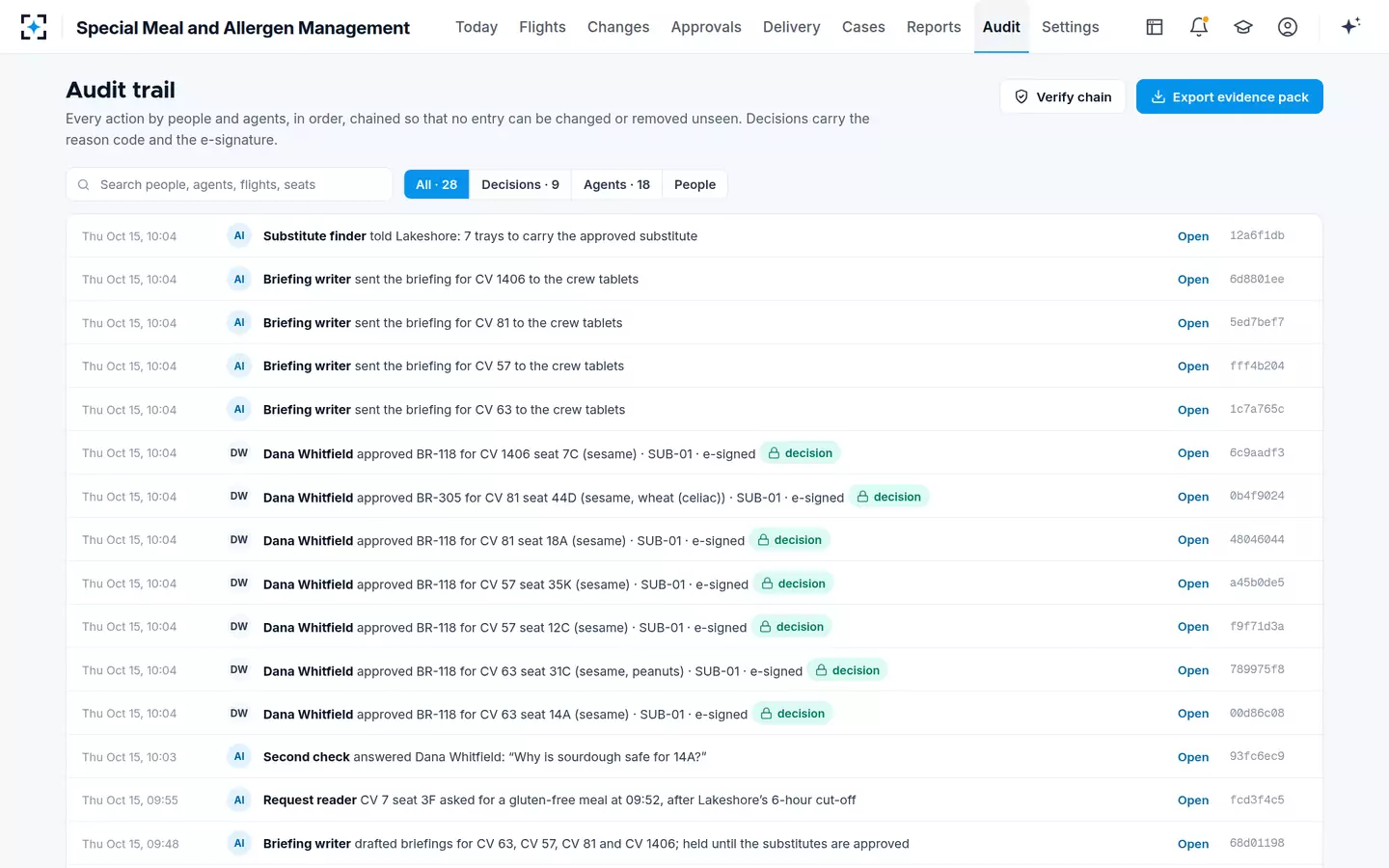Open the sourdough Second check entry
Screen dimensions: 1389x868
(x=1193, y=757)
